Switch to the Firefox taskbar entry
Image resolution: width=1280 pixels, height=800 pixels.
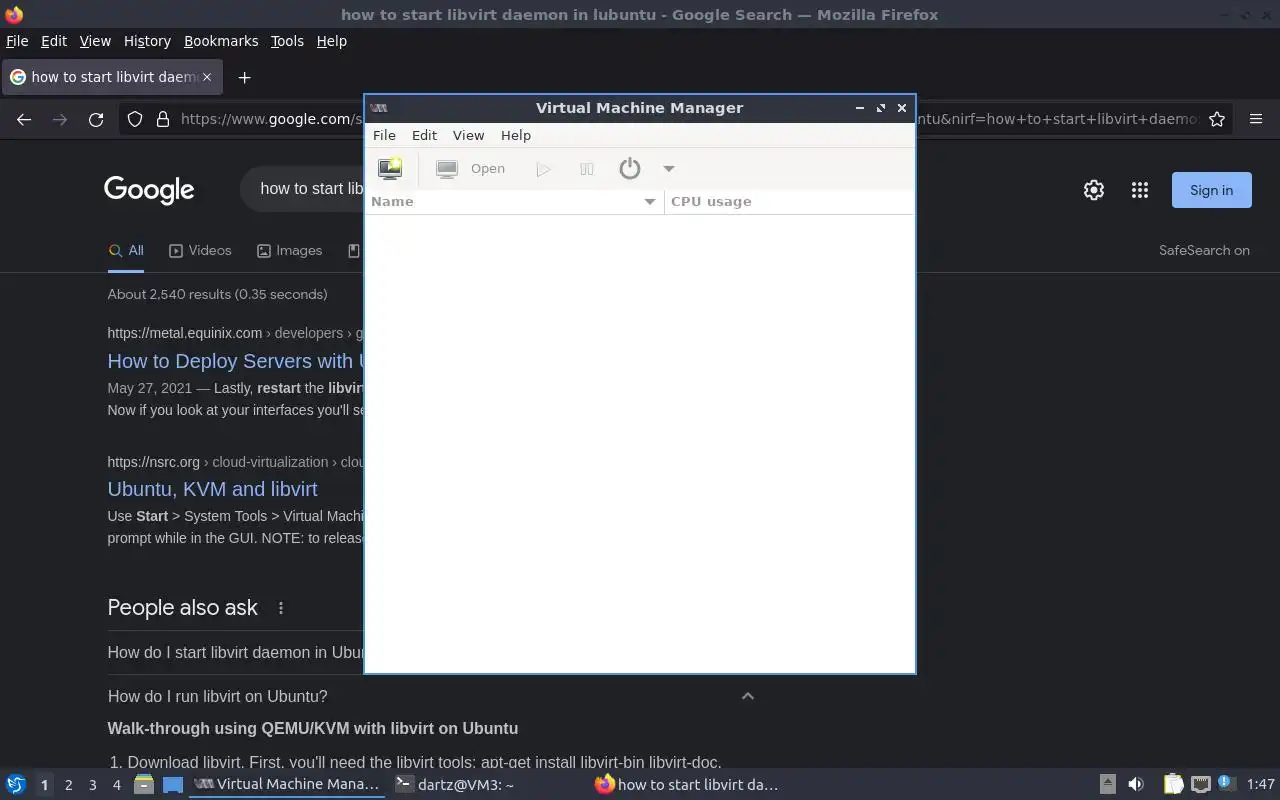(687, 785)
